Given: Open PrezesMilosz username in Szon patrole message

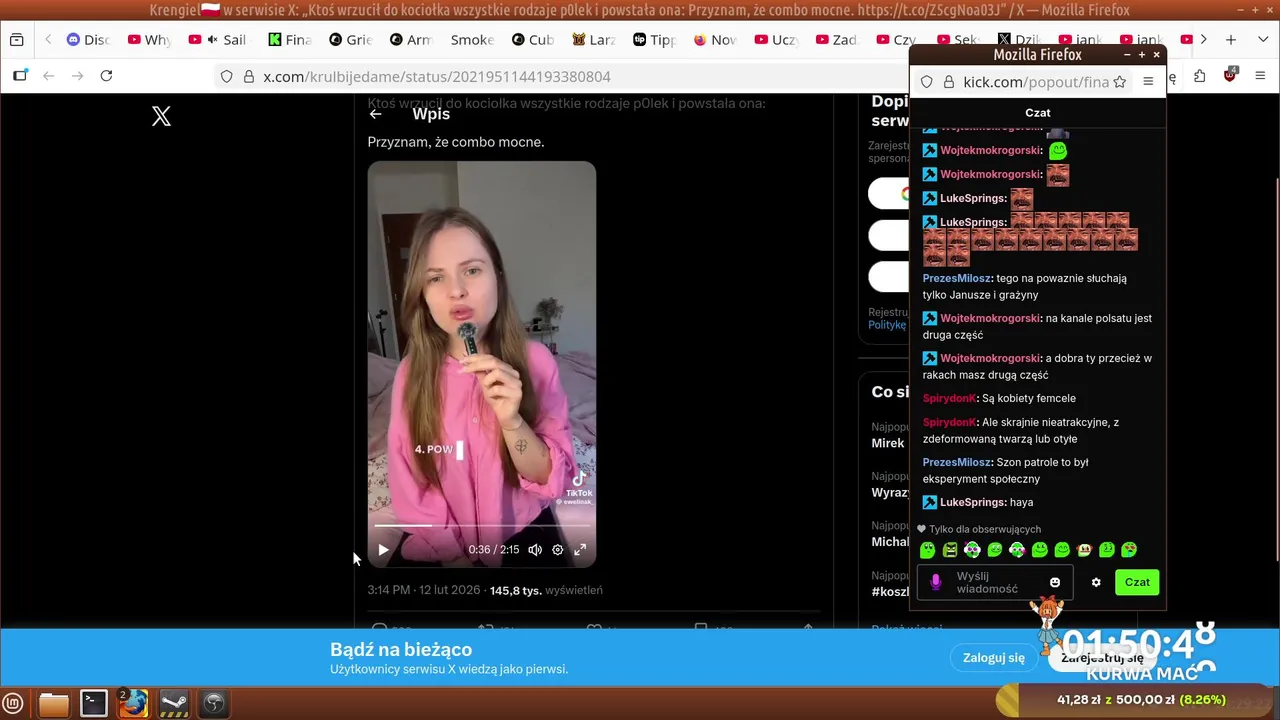Looking at the screenshot, I should tap(956, 462).
